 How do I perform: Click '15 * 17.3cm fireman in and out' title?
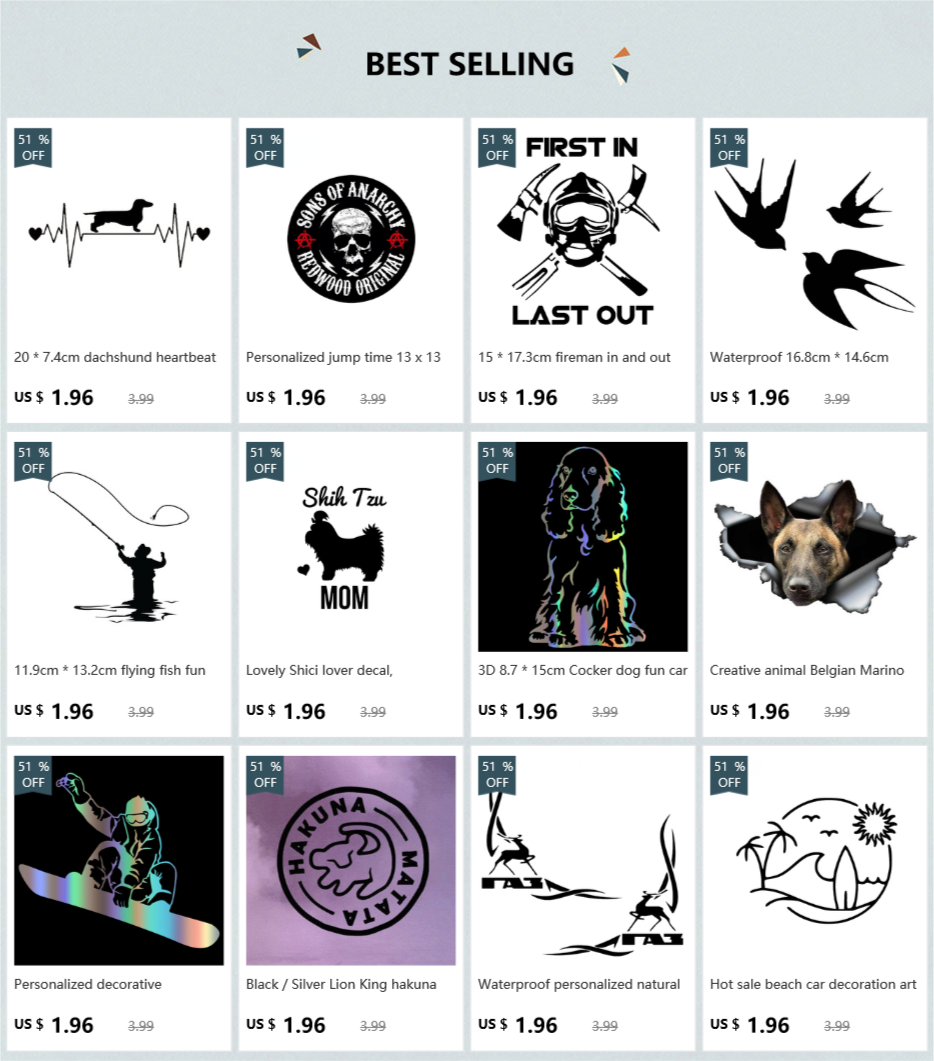(574, 357)
